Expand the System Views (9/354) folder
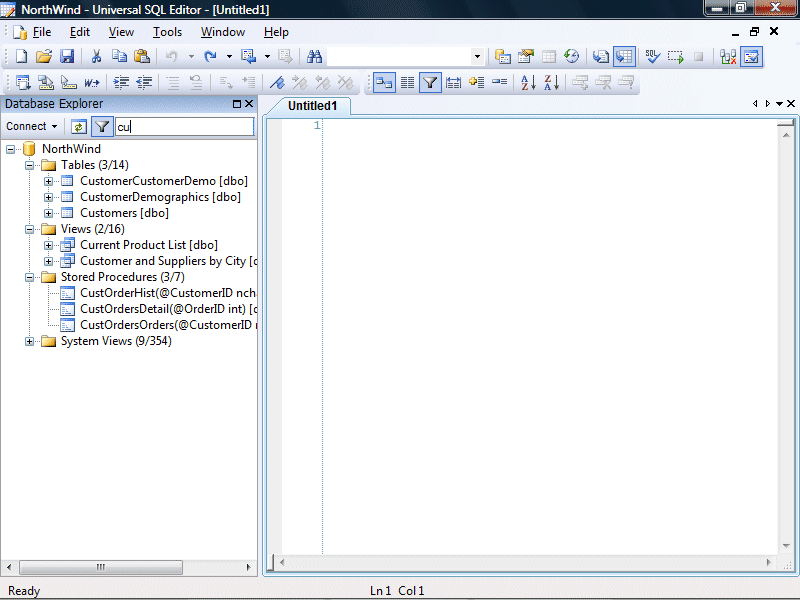800x600 pixels. click(30, 341)
